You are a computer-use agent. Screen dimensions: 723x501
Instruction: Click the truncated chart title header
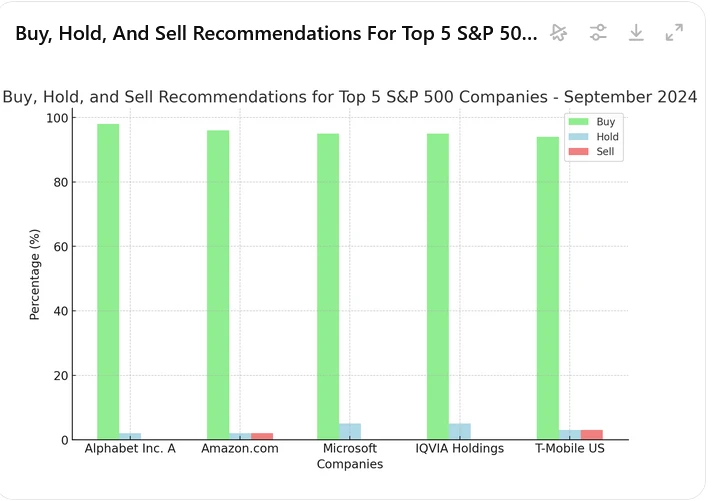coord(276,33)
